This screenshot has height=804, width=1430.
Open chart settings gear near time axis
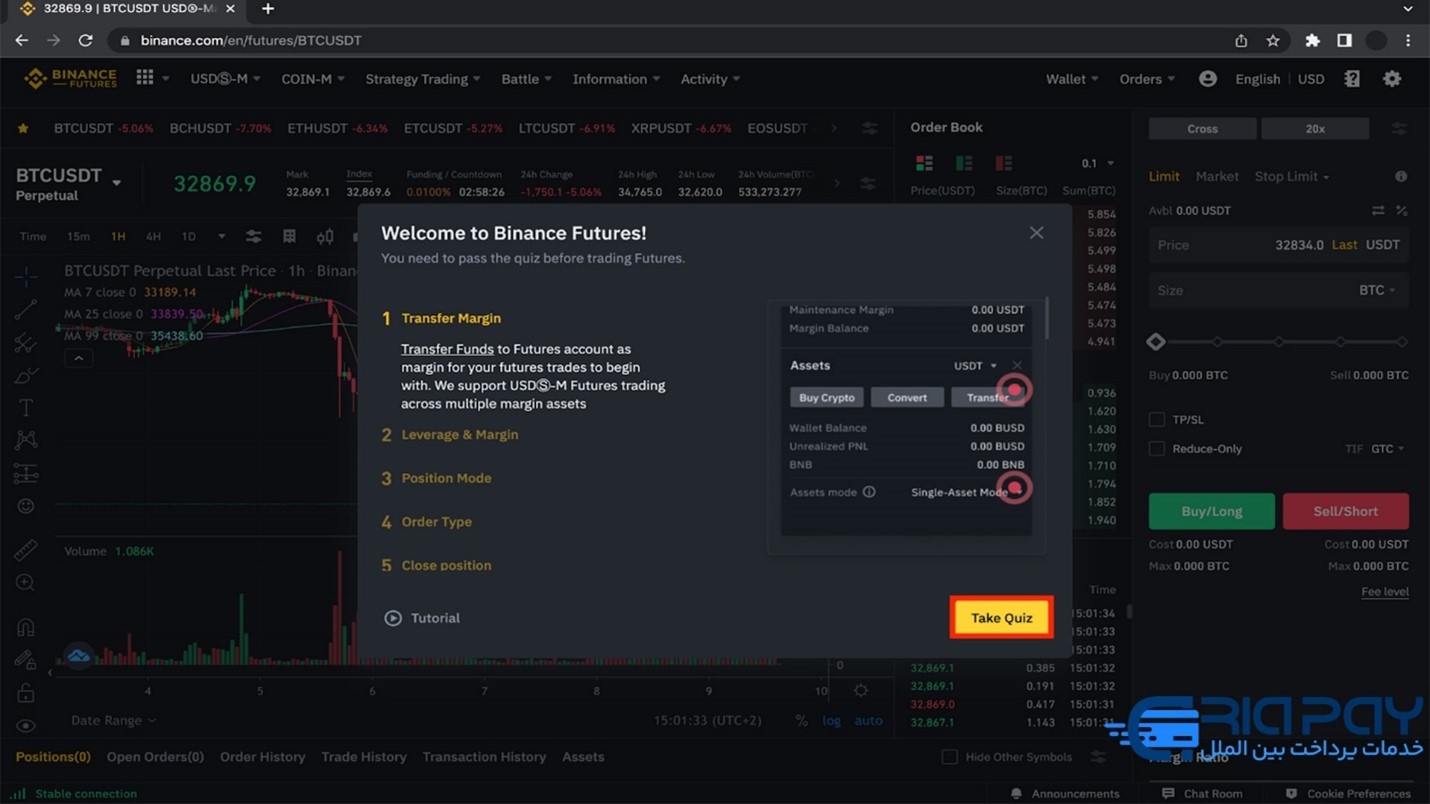860,691
